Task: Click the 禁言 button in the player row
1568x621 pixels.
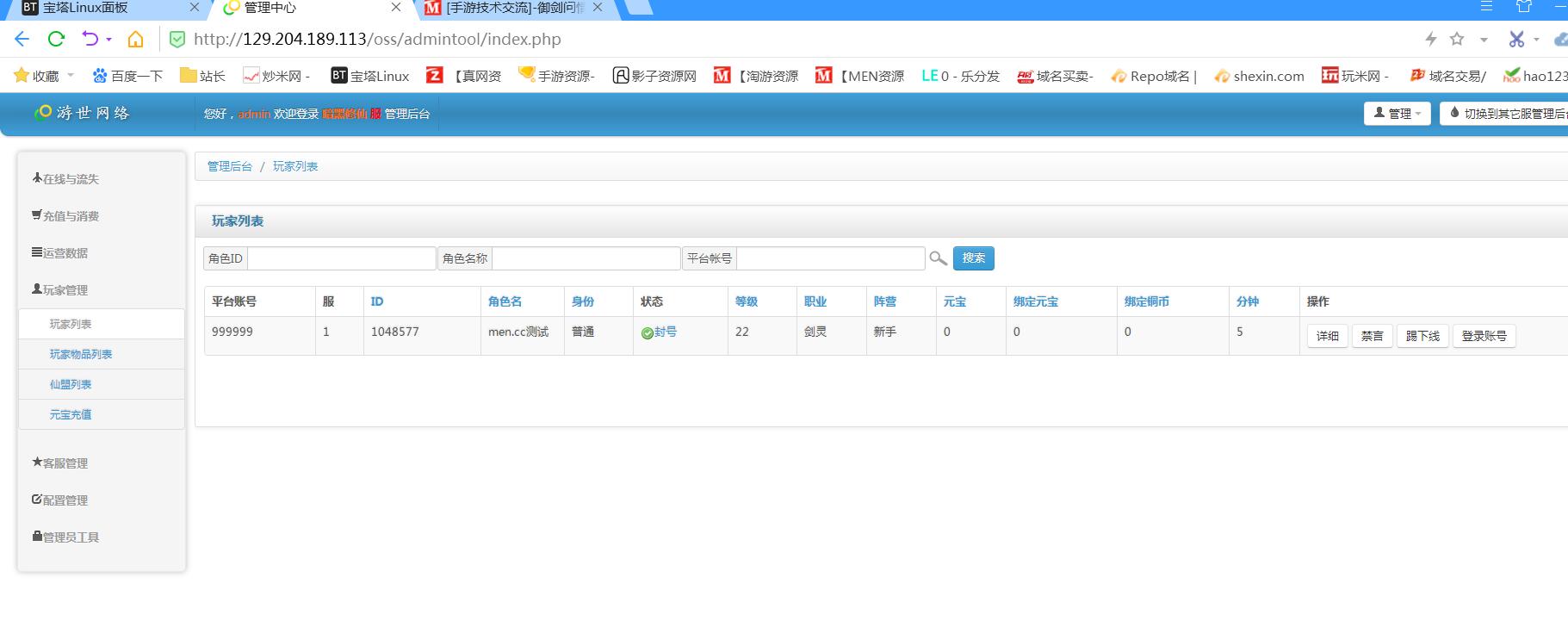Action: [1372, 336]
